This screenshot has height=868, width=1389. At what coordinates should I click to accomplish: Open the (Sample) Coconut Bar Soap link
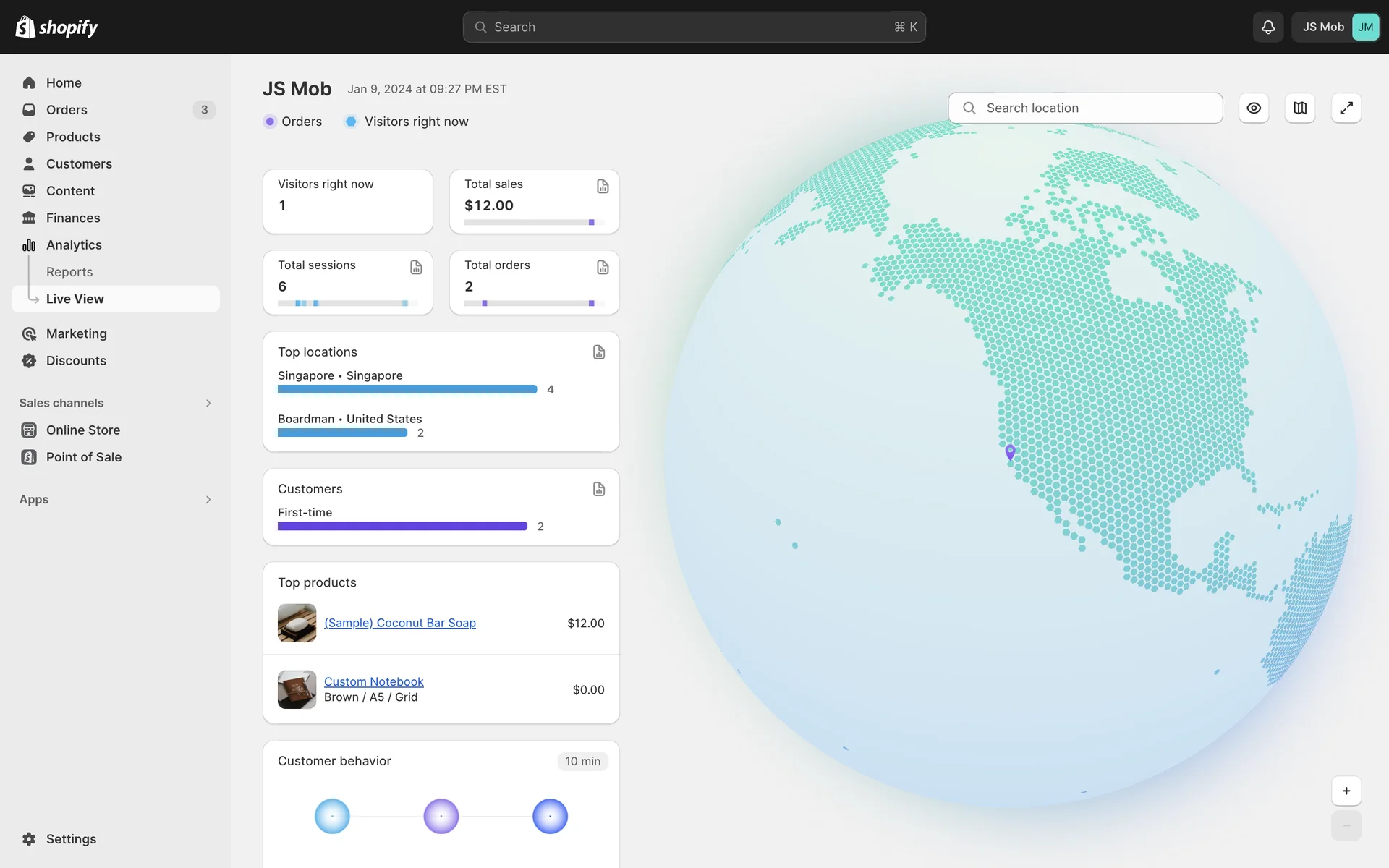coord(400,623)
